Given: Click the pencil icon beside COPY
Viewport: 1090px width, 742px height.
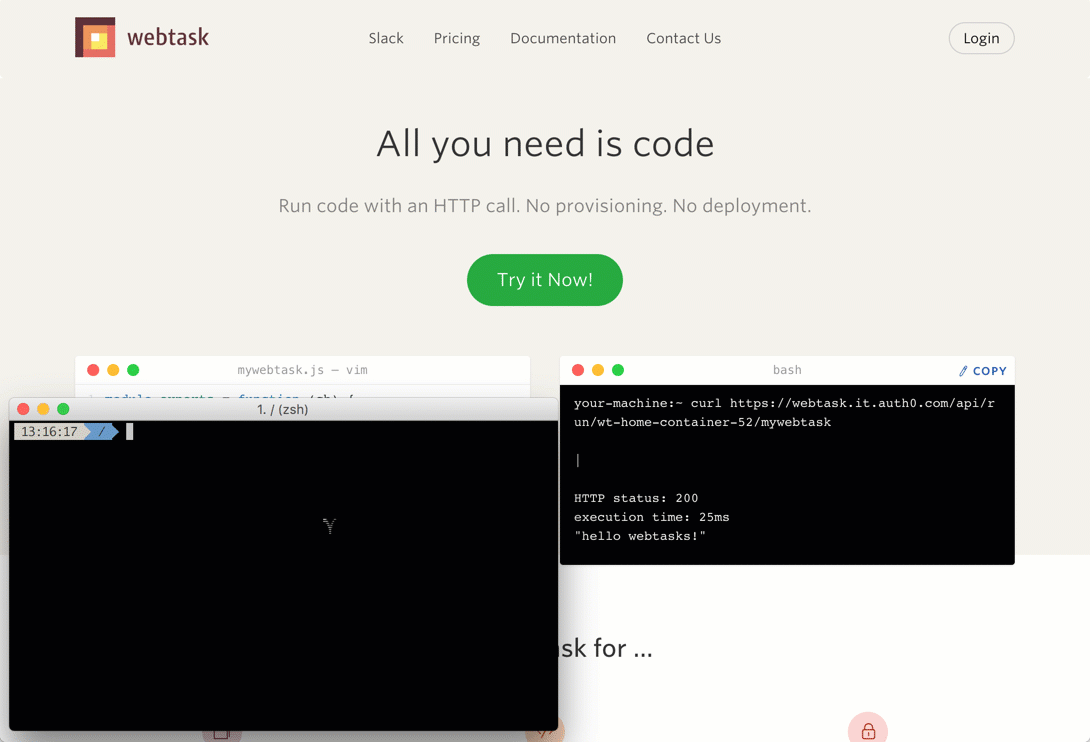Looking at the screenshot, I should pos(963,371).
